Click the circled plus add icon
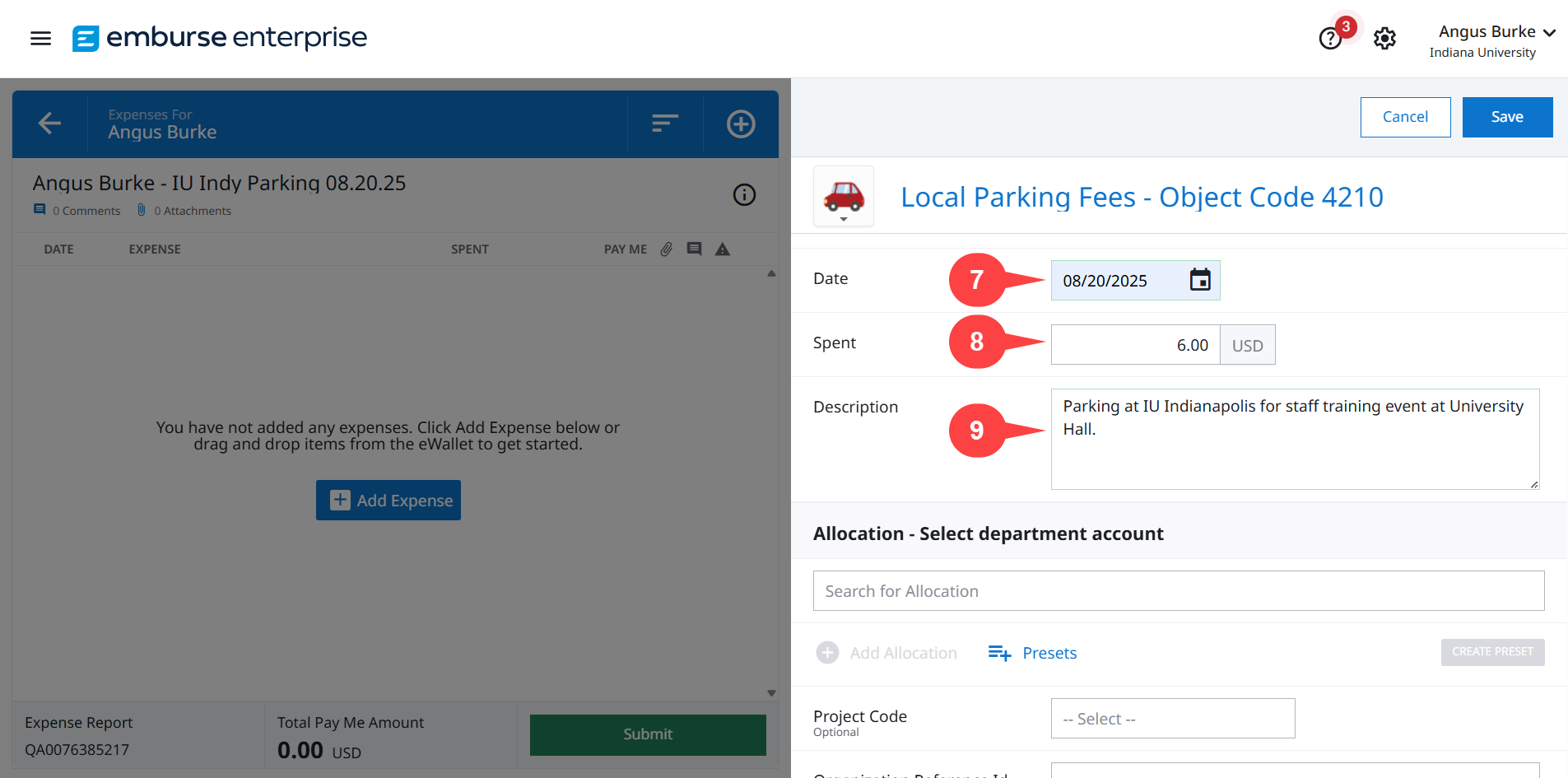 click(741, 123)
